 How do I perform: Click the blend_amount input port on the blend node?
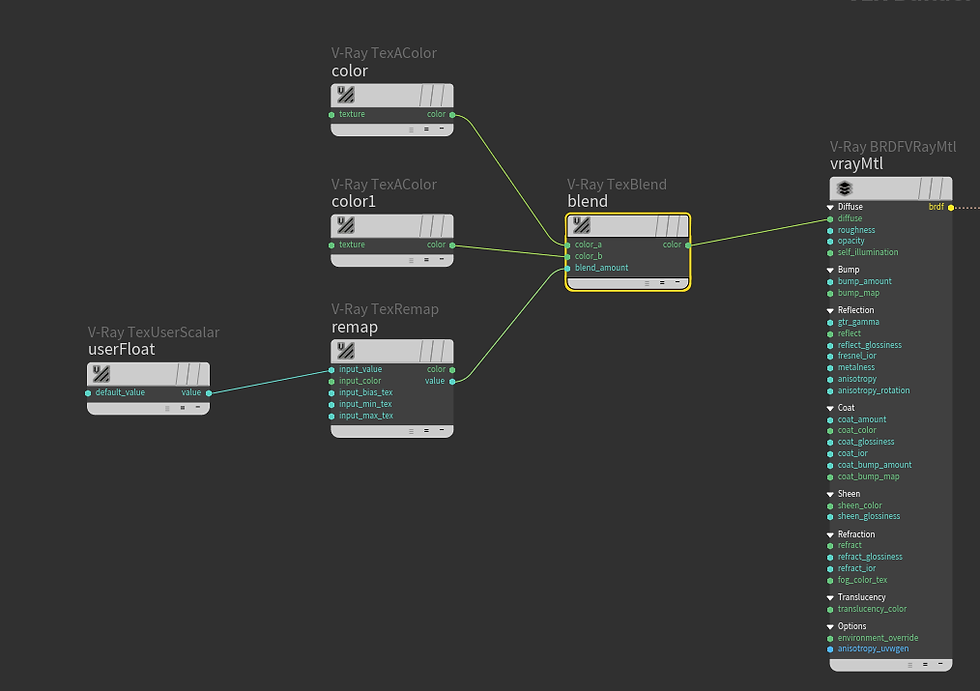pyautogui.click(x=568, y=268)
